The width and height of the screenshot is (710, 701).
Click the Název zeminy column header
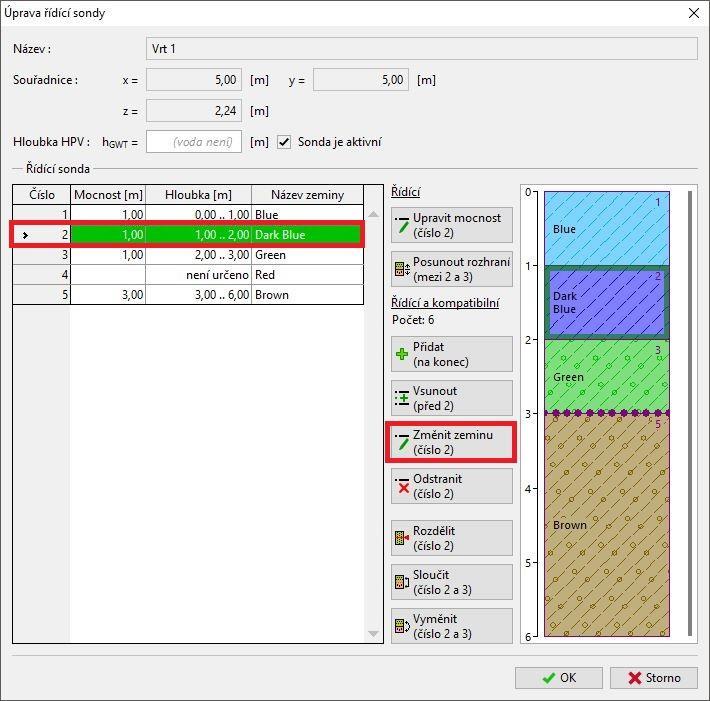[x=307, y=195]
